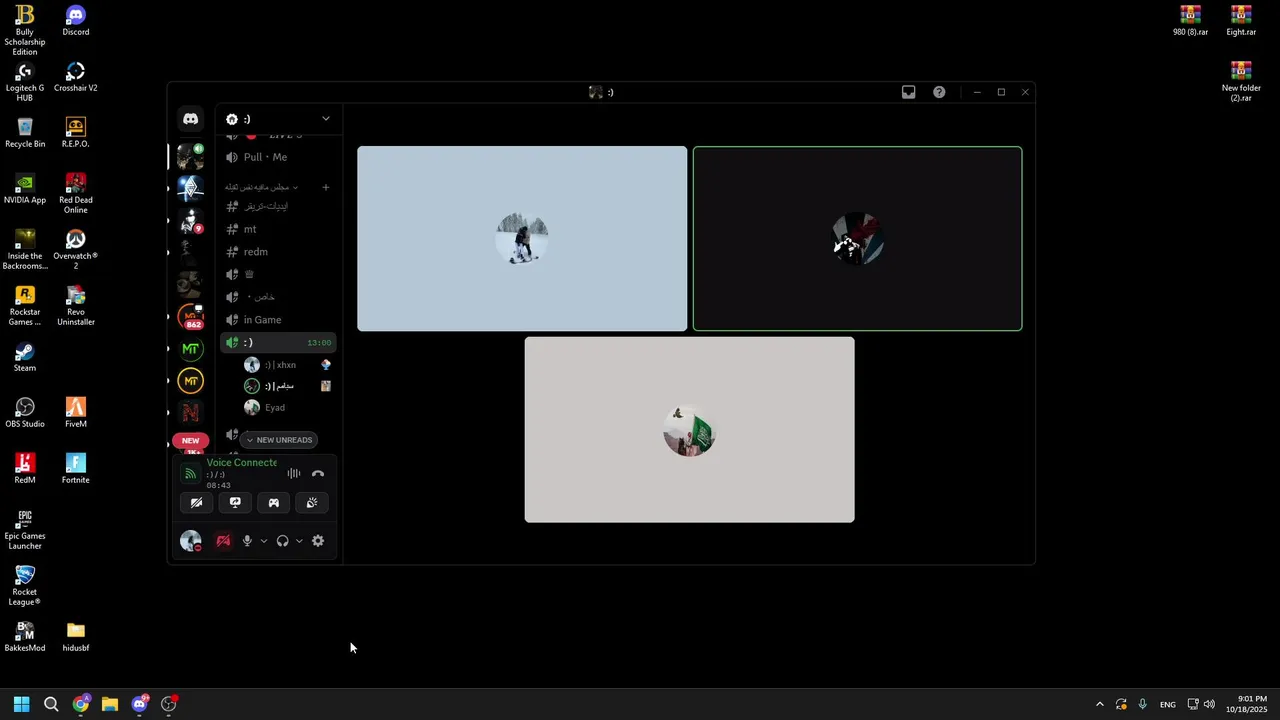Open the server icon with 9 badge

190,221
